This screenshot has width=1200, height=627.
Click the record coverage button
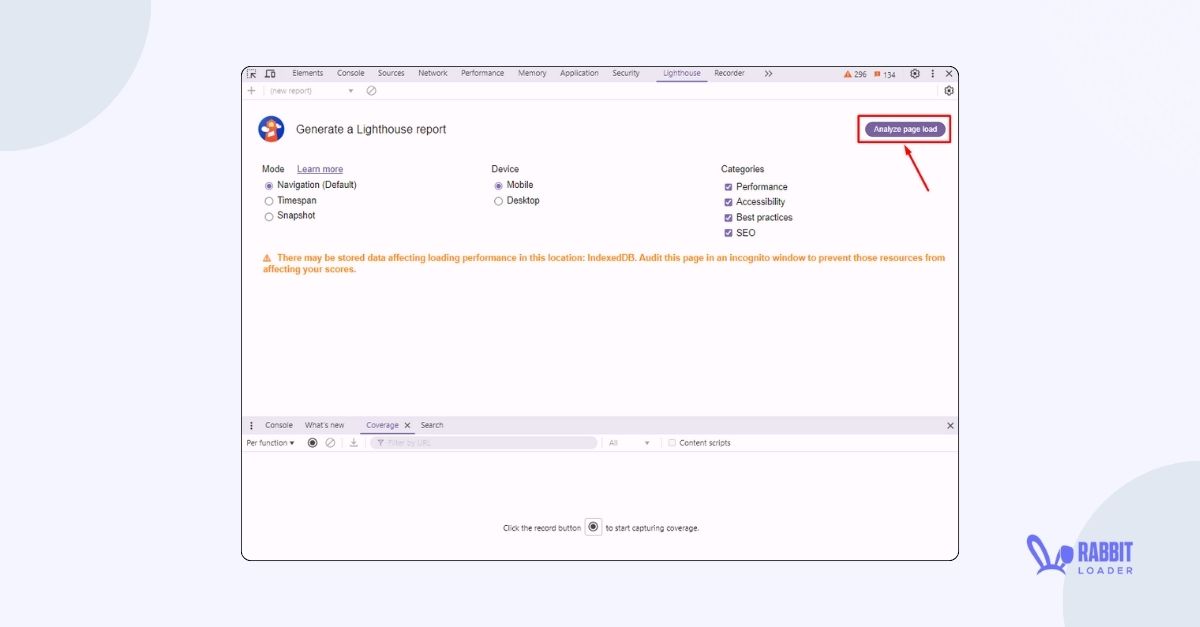click(x=311, y=442)
